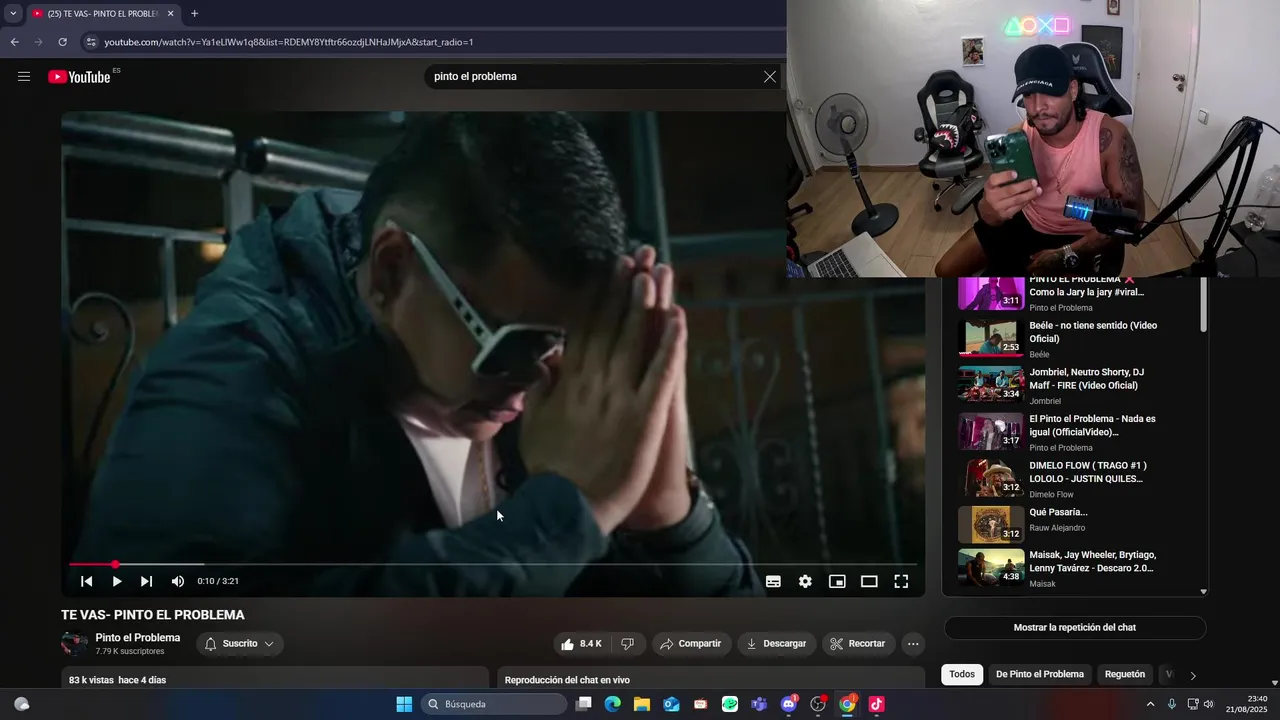Open TikTok app from taskbar
Image resolution: width=1280 pixels, height=720 pixels.
tap(877, 704)
